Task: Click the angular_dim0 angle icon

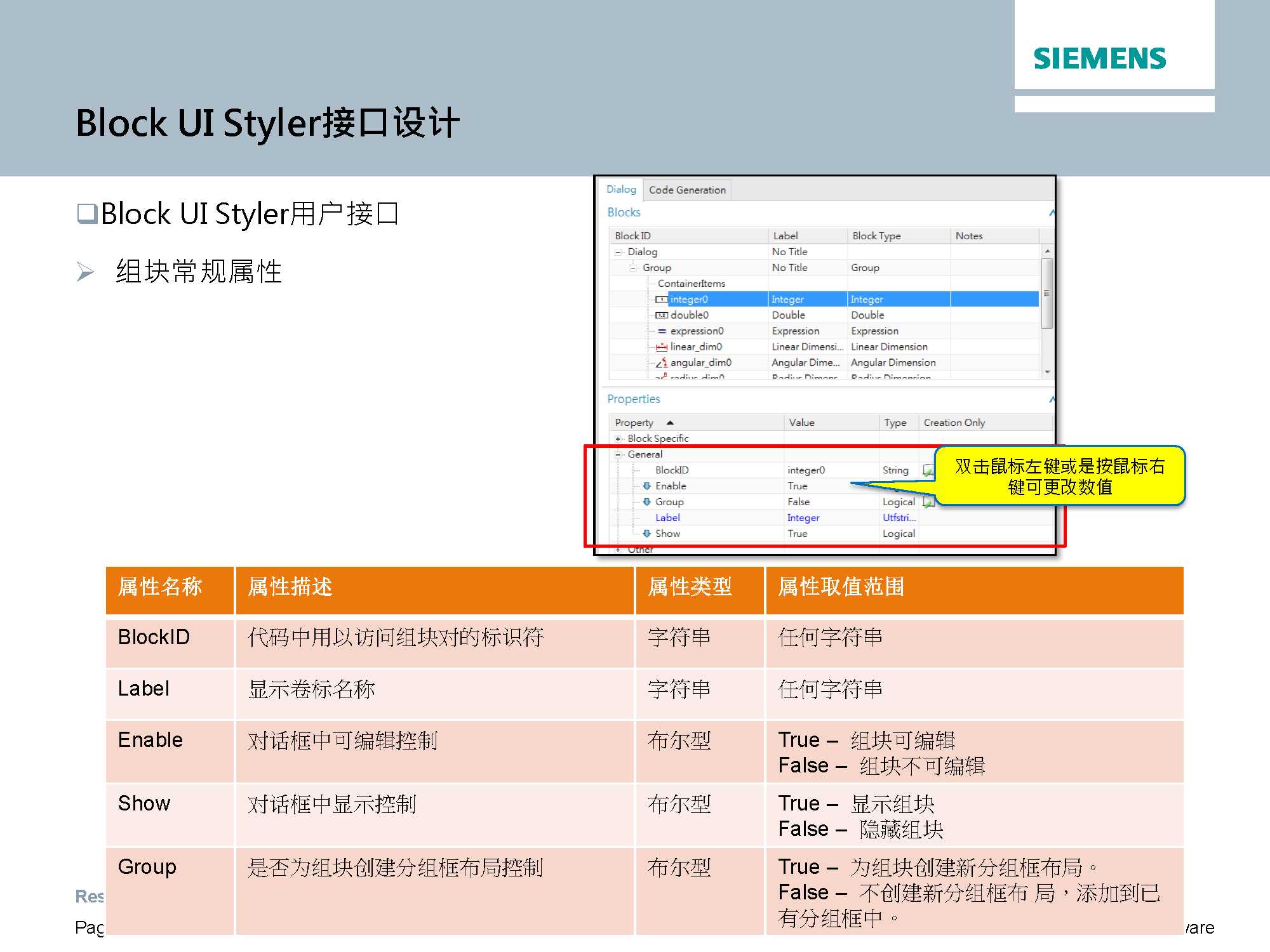Action: click(x=662, y=362)
